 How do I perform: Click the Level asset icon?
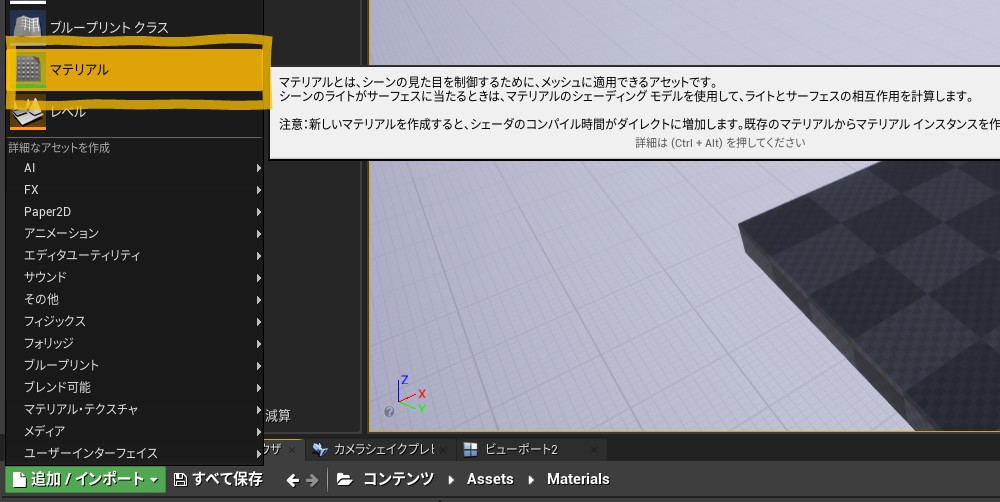28,112
